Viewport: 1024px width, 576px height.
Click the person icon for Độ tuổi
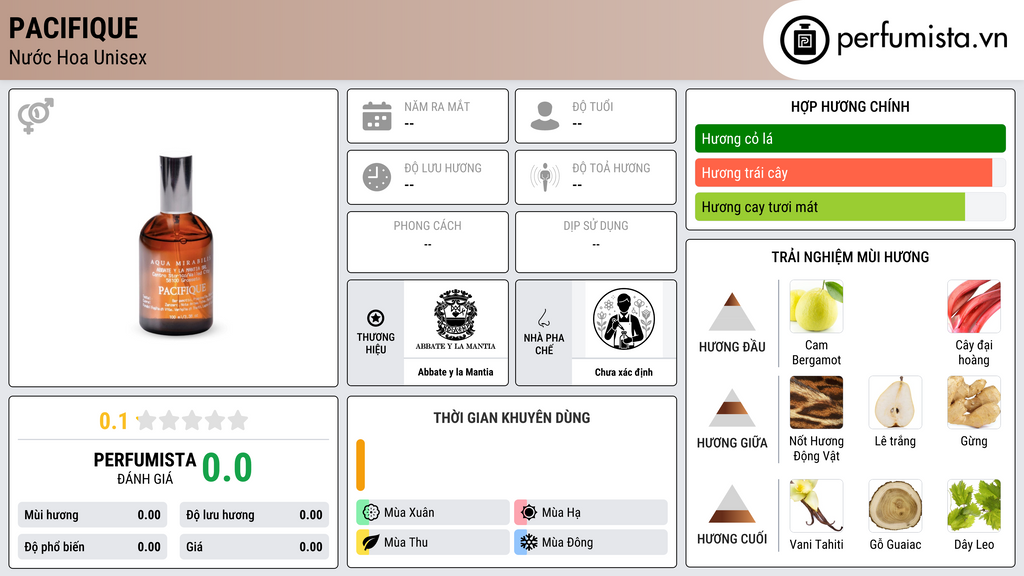(x=545, y=116)
